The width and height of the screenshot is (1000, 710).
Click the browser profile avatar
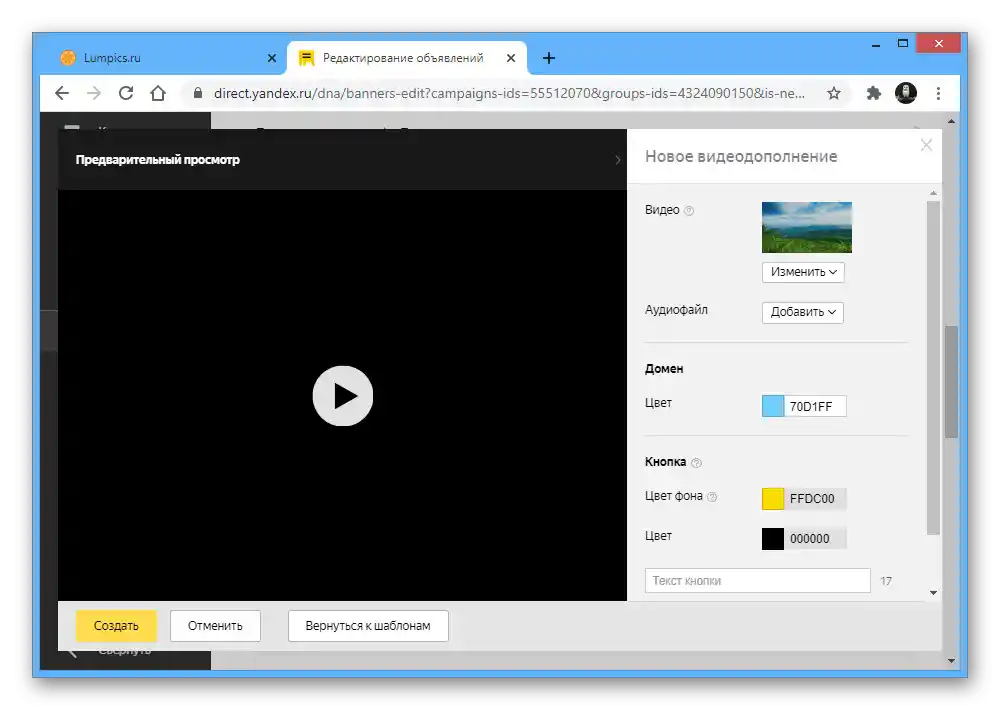pos(906,93)
